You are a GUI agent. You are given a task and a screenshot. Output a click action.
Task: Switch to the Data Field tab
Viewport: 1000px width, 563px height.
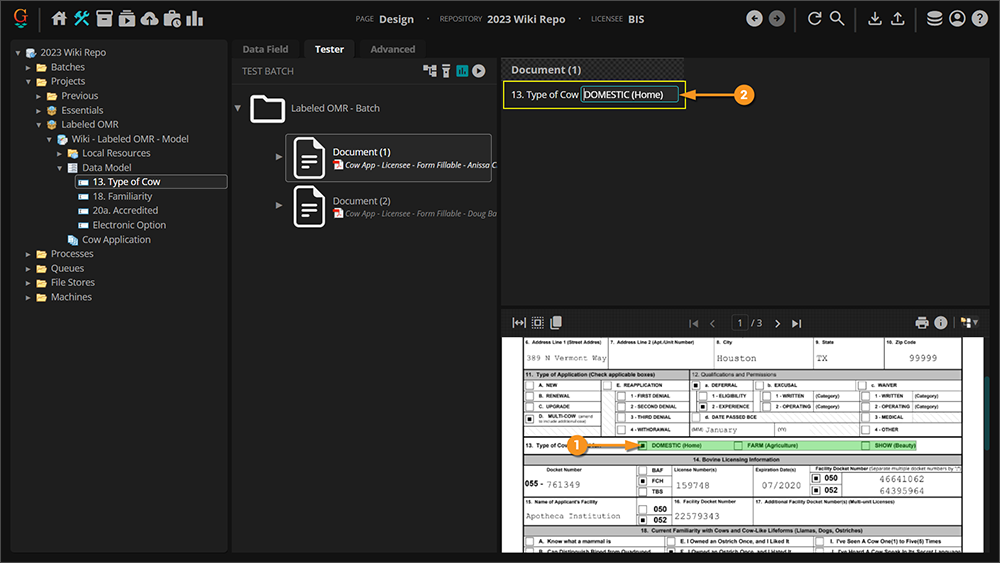pyautogui.click(x=265, y=49)
